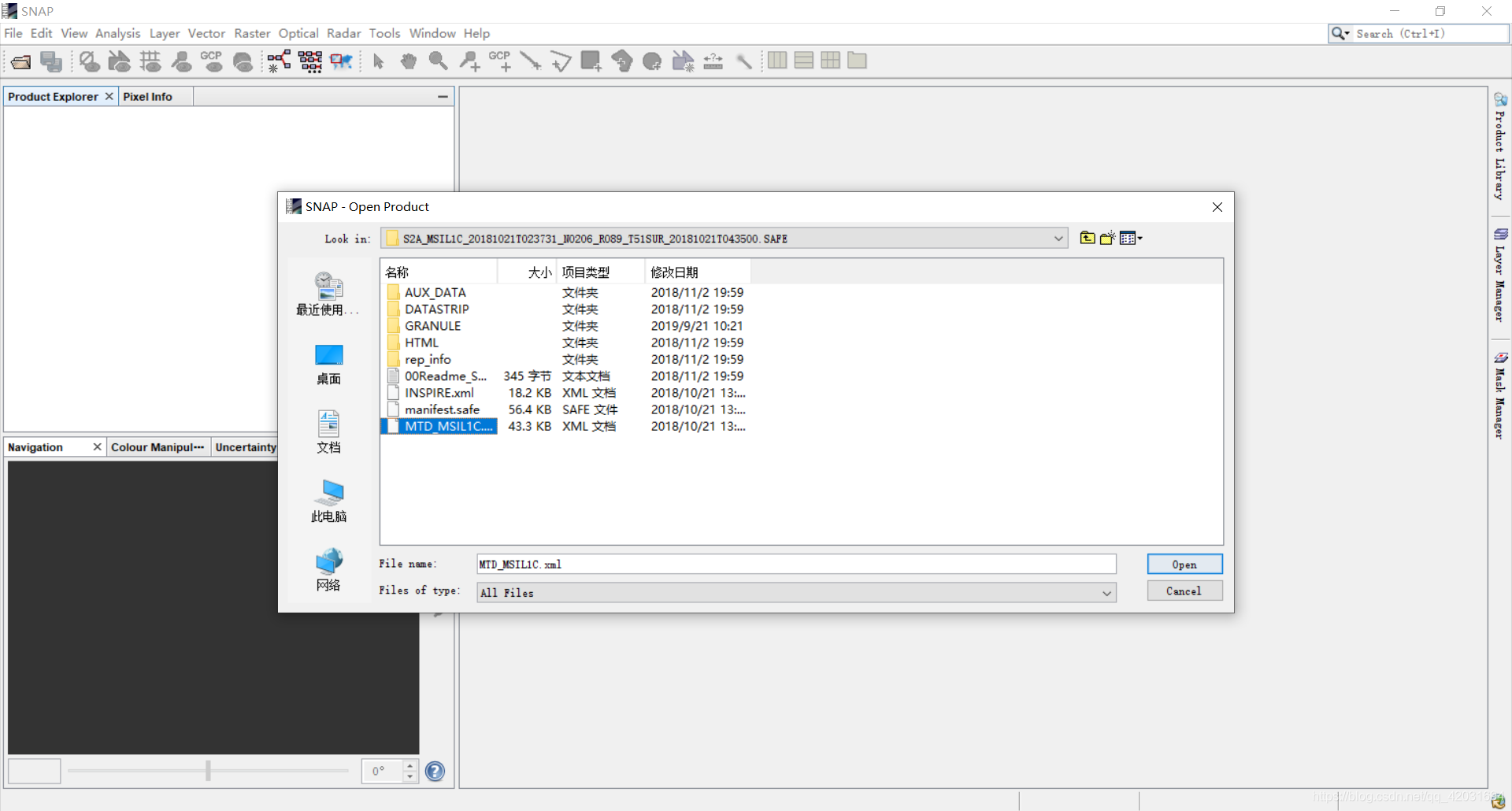Select the Range Finder ruler tool
The height and width of the screenshot is (811, 1512).
click(713, 61)
